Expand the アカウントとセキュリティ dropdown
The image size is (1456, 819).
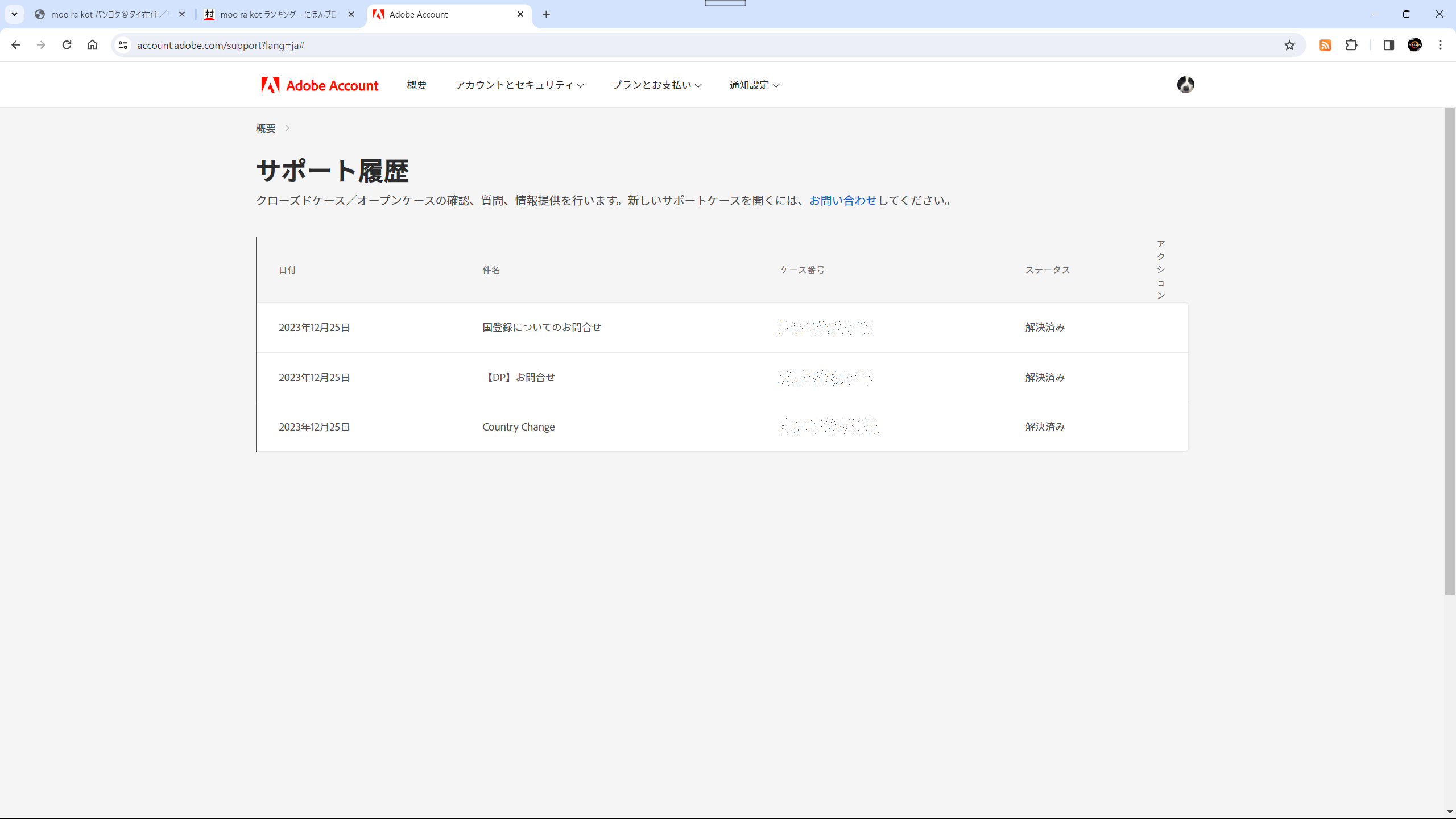click(x=519, y=85)
